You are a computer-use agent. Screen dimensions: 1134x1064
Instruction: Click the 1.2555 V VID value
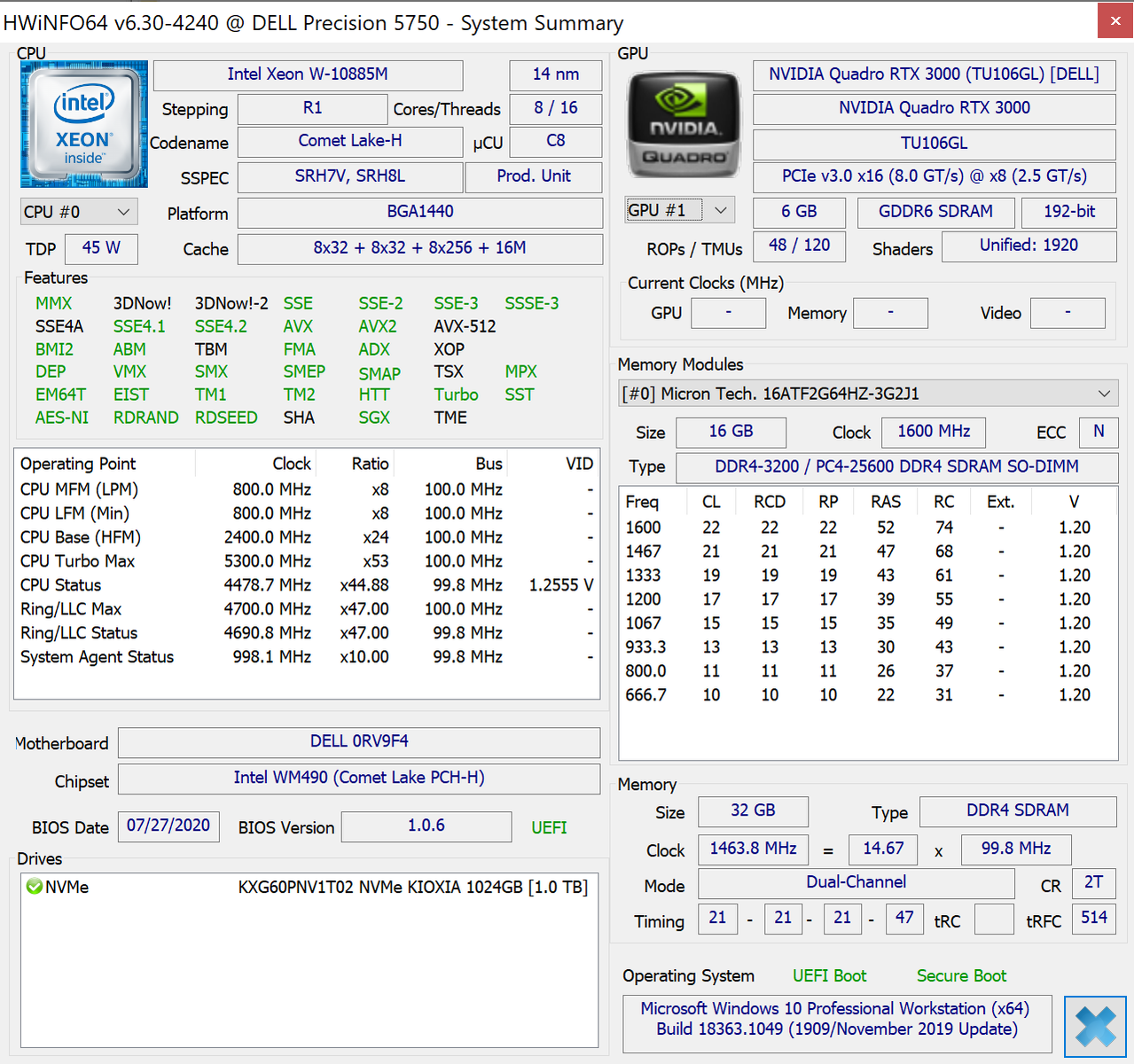[x=561, y=585]
